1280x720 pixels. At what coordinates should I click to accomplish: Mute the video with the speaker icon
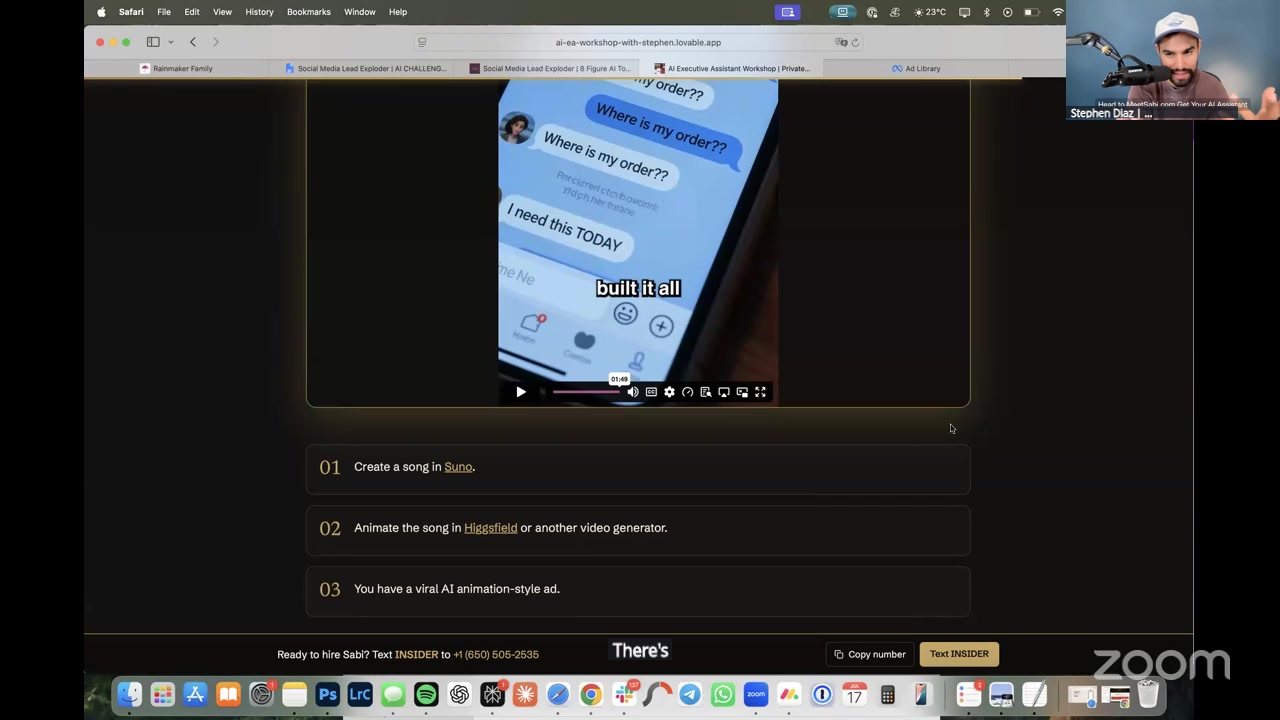(633, 392)
